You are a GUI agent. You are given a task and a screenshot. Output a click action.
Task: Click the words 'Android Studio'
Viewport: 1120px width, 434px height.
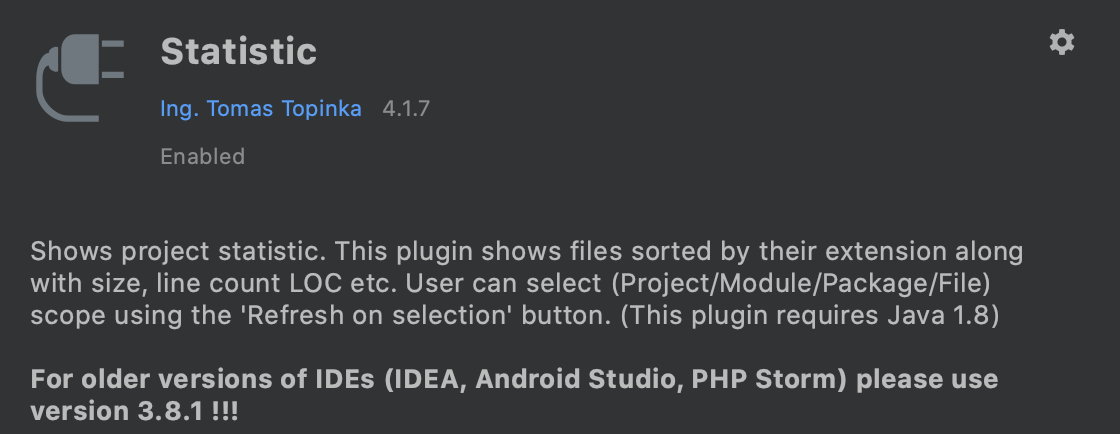coord(576,379)
